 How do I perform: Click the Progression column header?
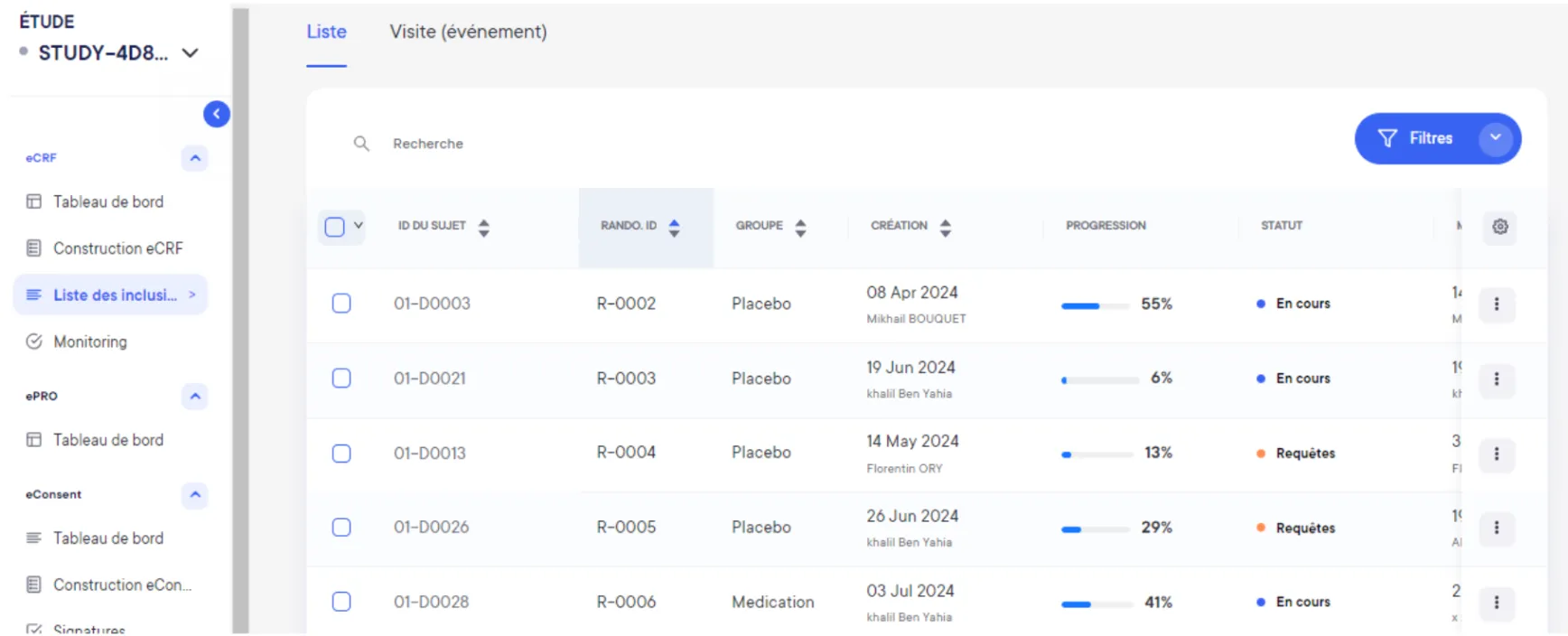pos(1106,226)
